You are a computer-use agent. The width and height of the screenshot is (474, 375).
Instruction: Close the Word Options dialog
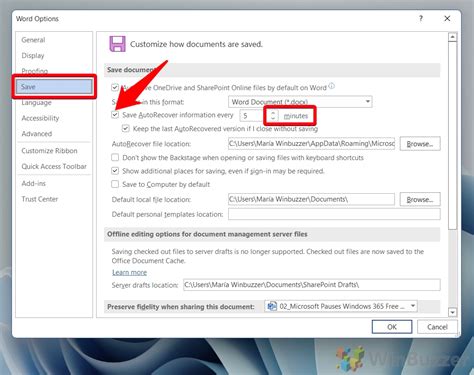pyautogui.click(x=447, y=18)
